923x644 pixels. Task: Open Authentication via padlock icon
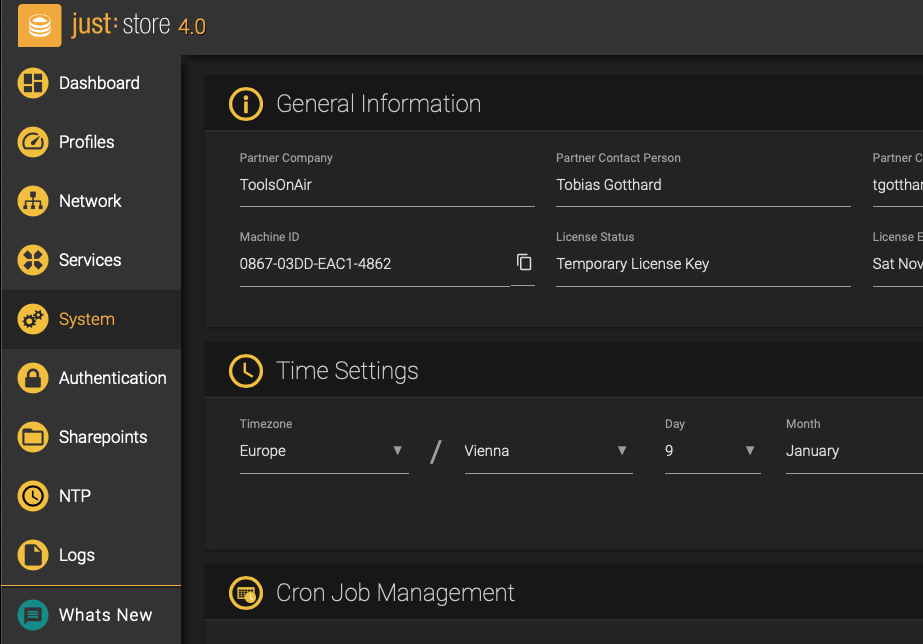click(x=33, y=378)
